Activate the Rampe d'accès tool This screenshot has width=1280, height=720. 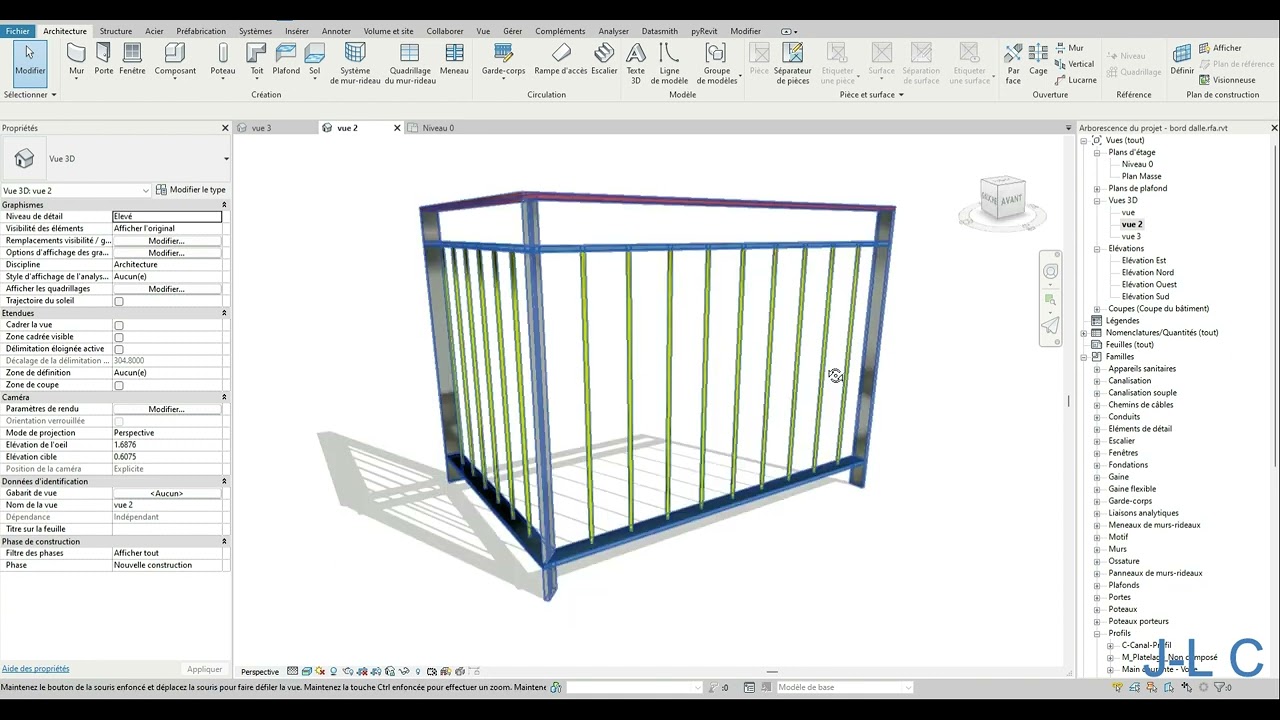(561, 60)
